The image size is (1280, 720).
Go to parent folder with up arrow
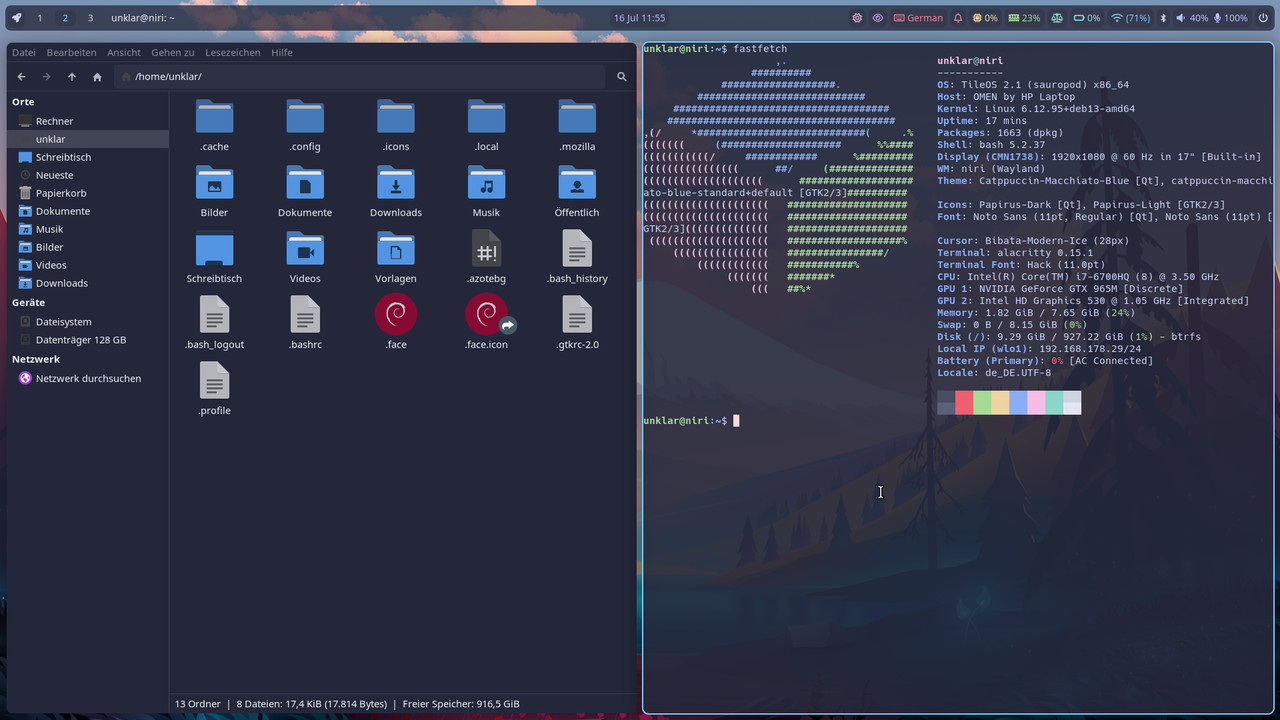point(72,77)
